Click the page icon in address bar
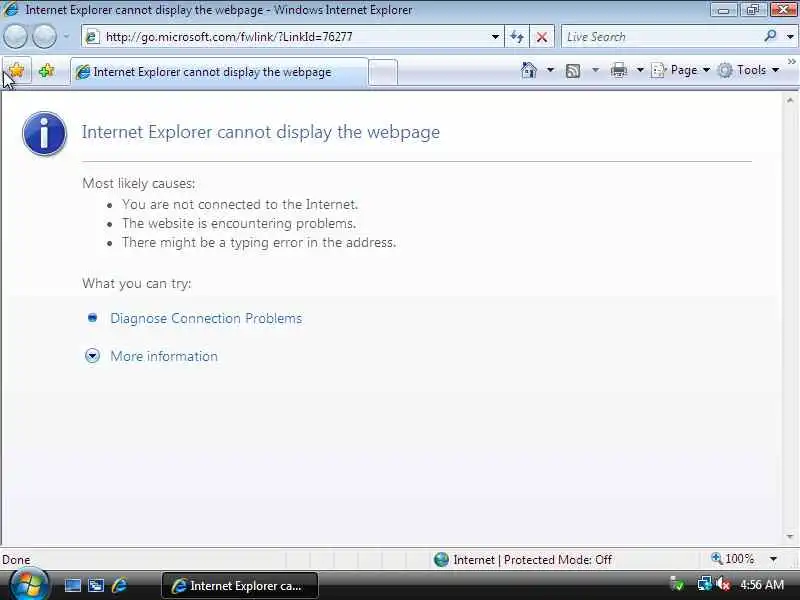The image size is (800, 600). point(92,37)
